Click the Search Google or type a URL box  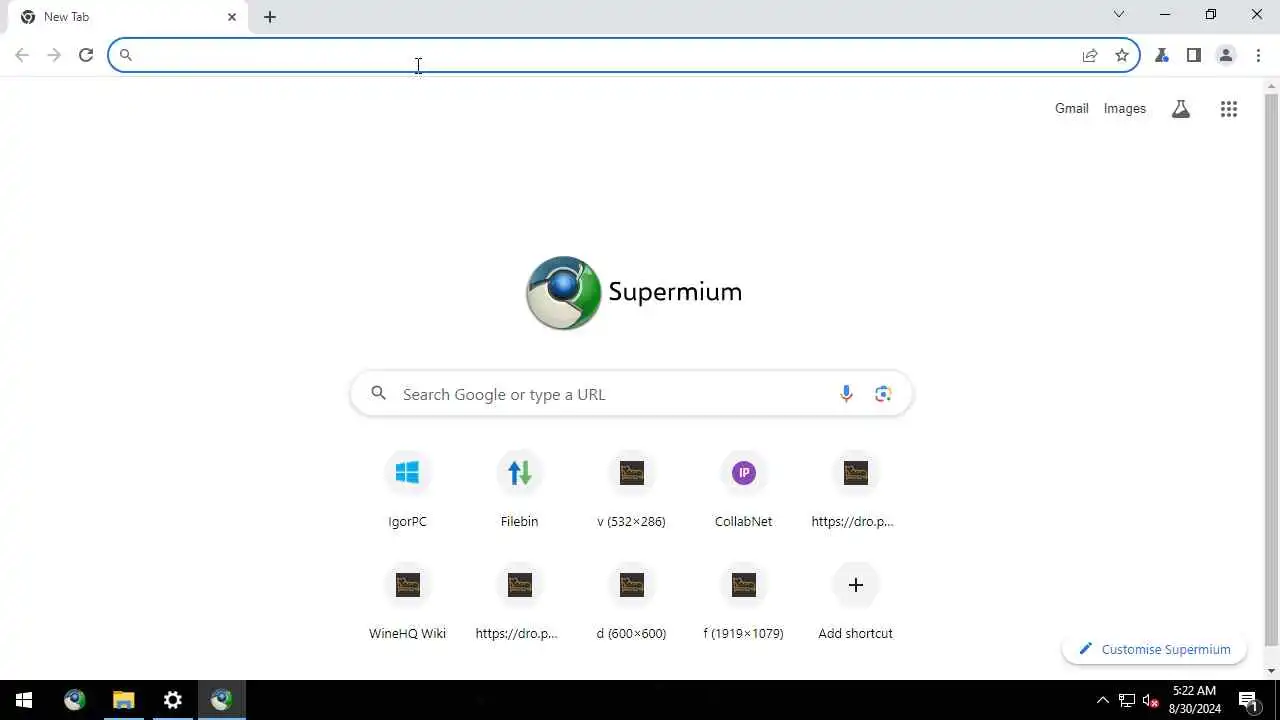pos(631,394)
